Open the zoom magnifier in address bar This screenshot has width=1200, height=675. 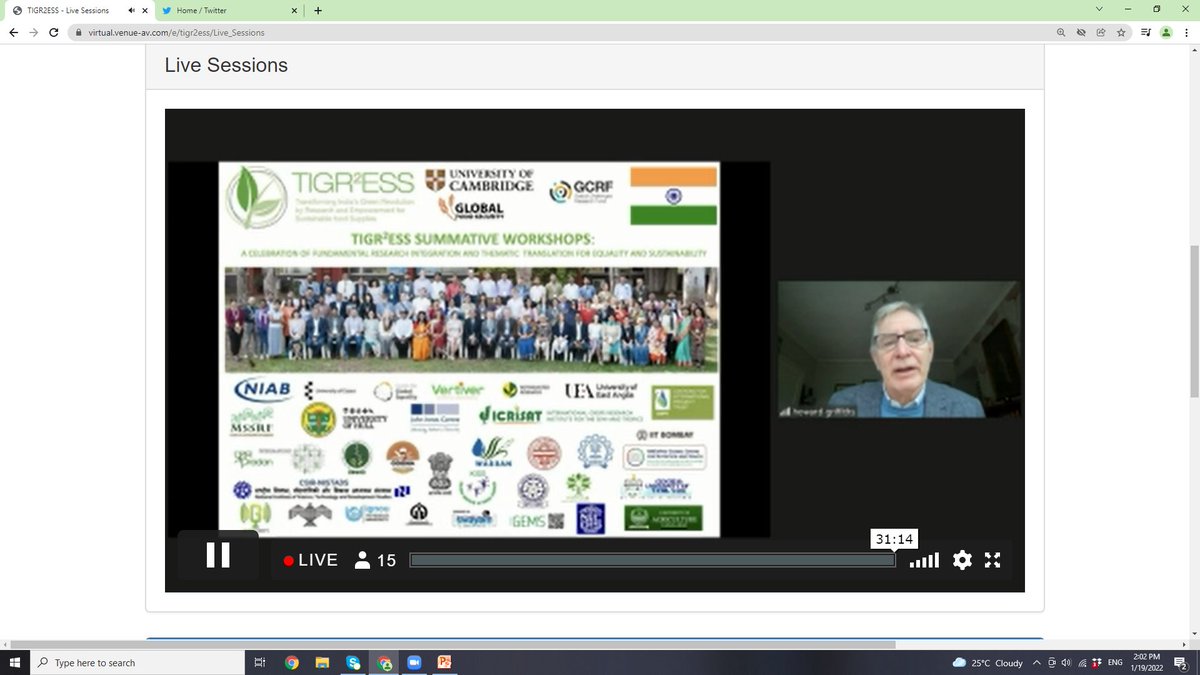[1060, 32]
